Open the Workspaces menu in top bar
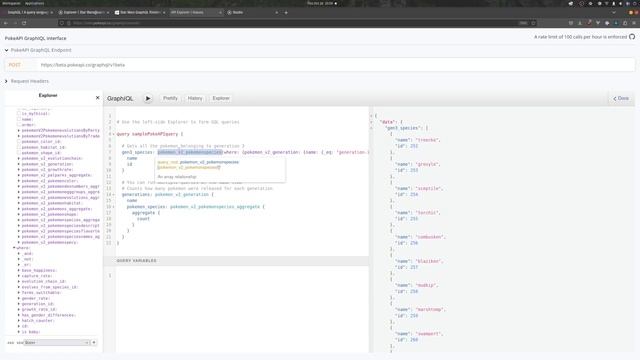The height and width of the screenshot is (360, 640). coord(11,3)
